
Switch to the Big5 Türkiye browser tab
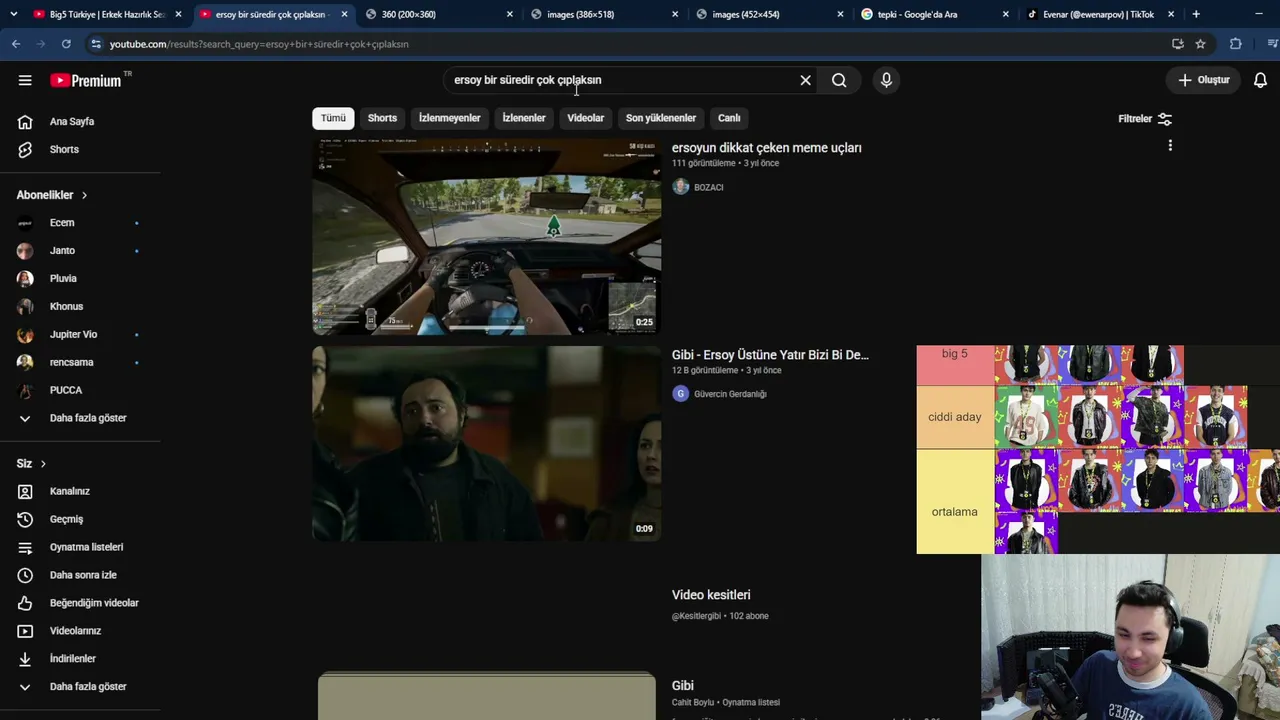coord(105,14)
